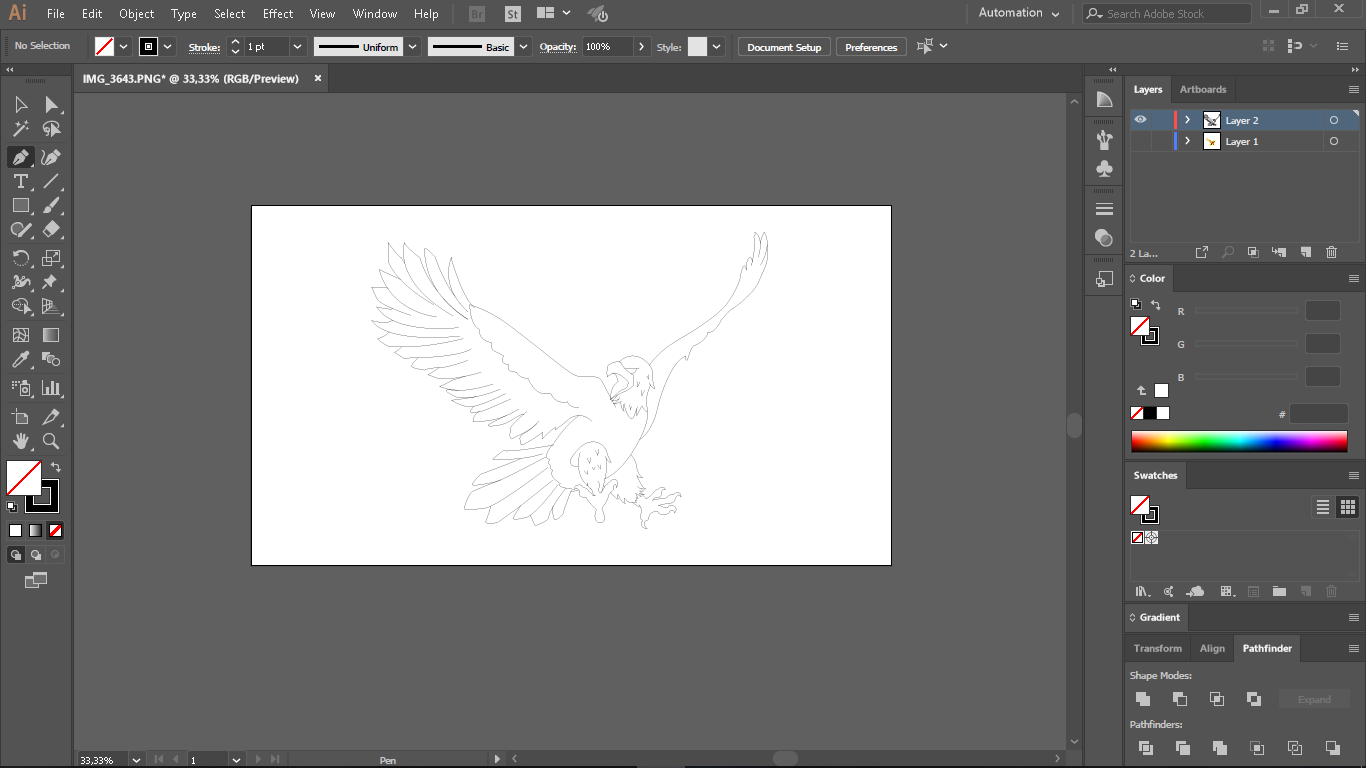Create new layer in Layers panel
1366x768 pixels.
coord(1305,252)
